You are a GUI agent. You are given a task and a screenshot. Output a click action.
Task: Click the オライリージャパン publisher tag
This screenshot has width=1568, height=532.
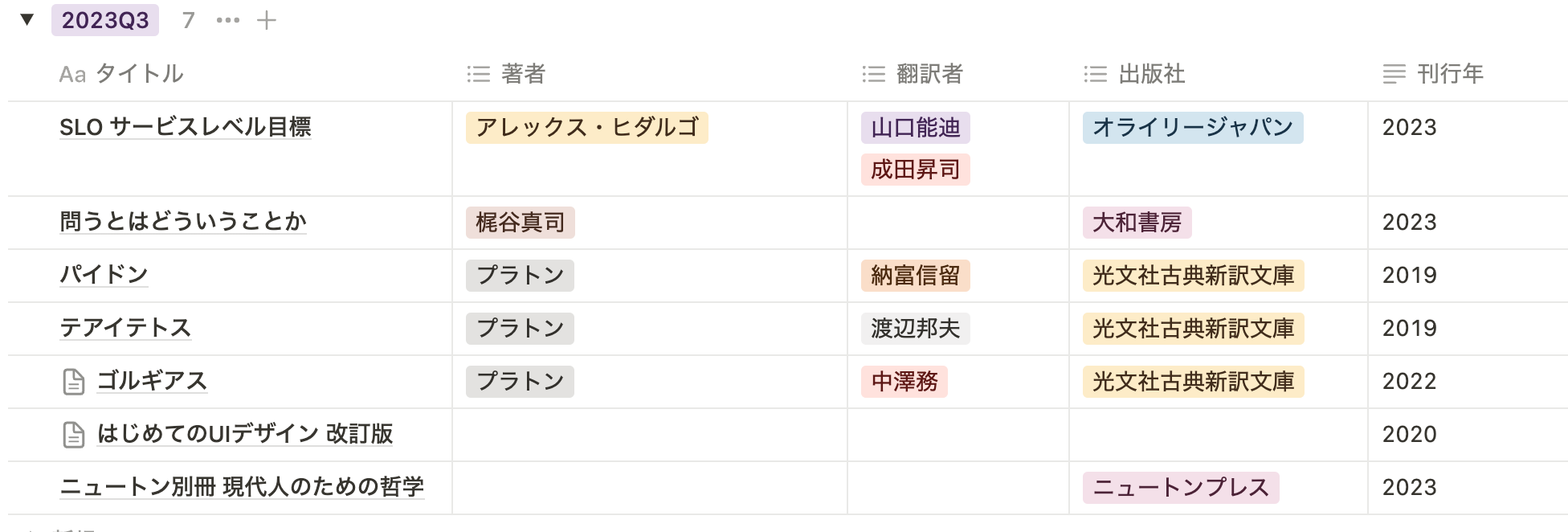pos(1192,128)
